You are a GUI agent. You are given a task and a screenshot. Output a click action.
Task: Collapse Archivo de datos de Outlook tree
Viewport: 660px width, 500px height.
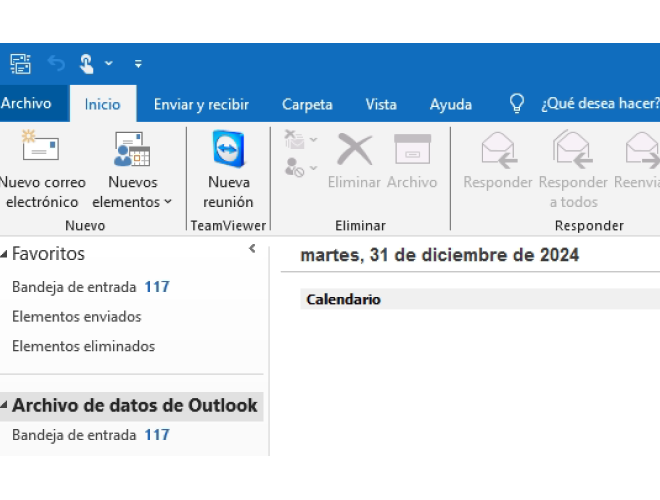coord(5,406)
